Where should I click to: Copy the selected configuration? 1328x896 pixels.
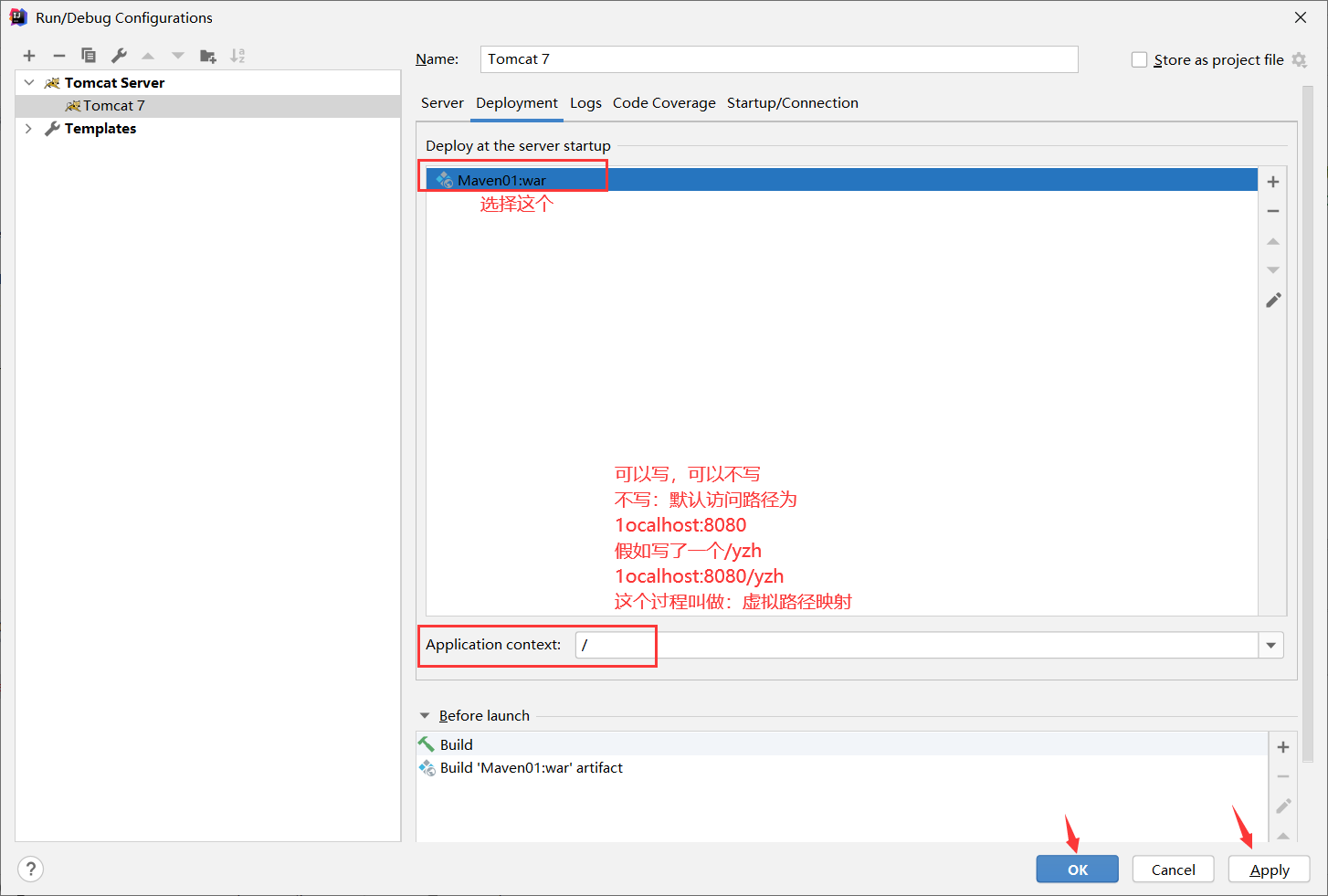pyautogui.click(x=89, y=56)
